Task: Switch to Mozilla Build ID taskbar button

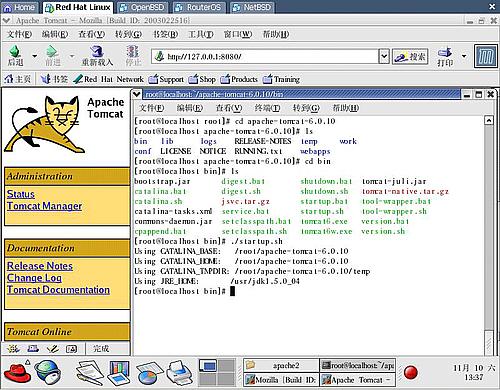Action: click(x=281, y=379)
